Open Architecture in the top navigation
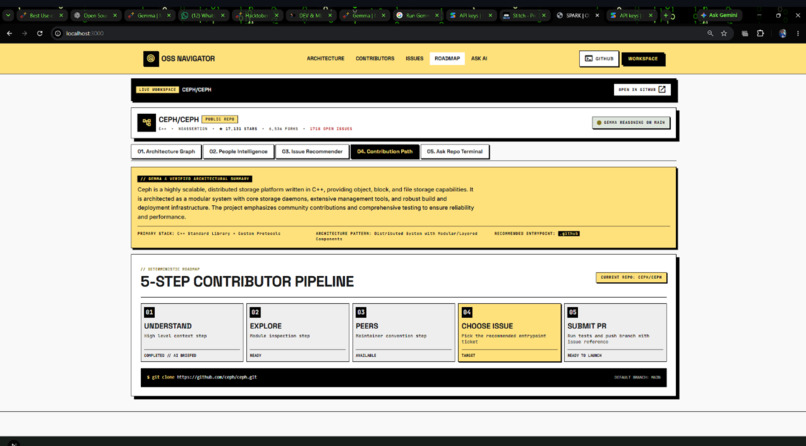Viewport: 806px width, 446px height. click(325, 59)
